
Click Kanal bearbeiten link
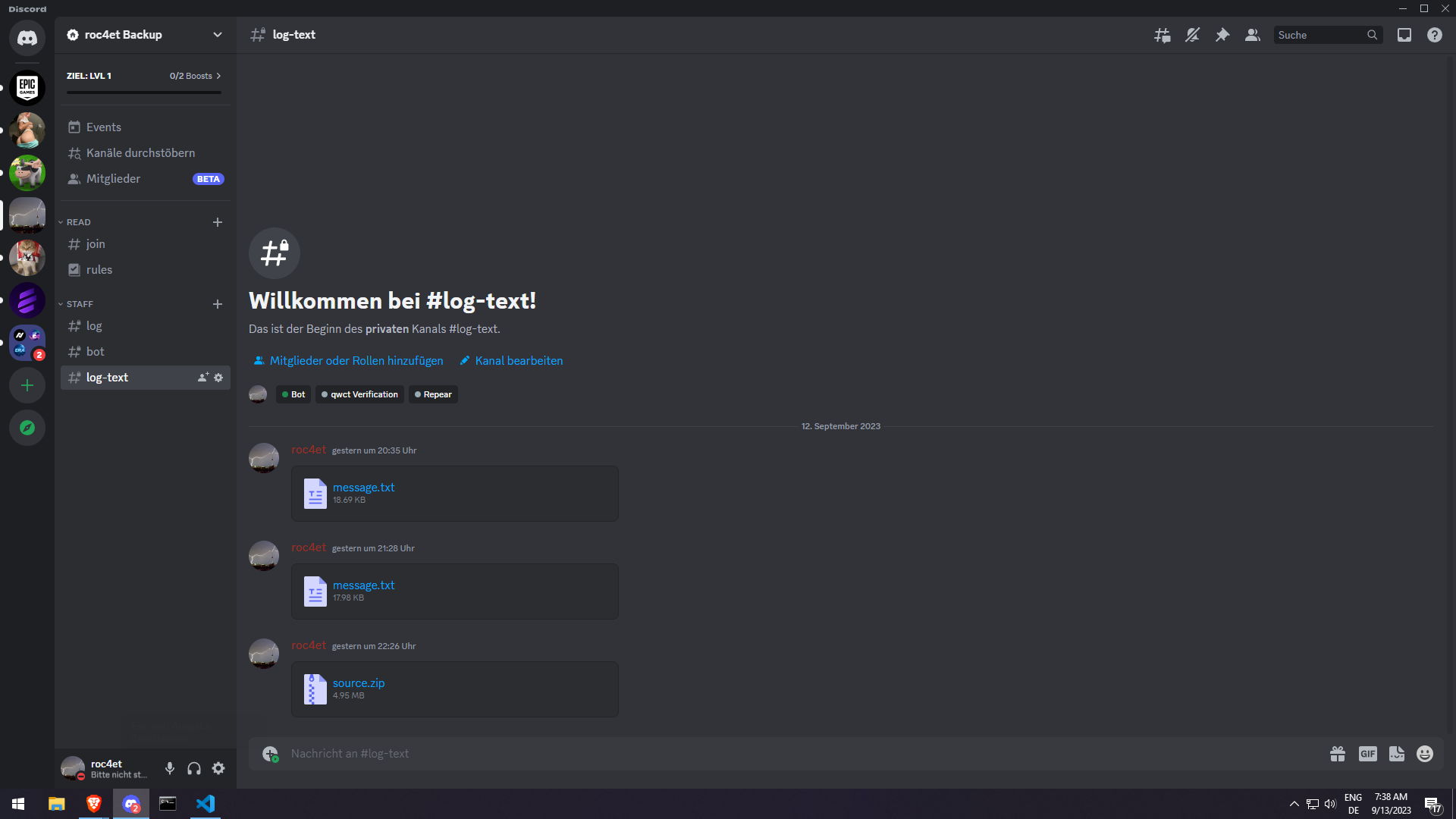(519, 361)
